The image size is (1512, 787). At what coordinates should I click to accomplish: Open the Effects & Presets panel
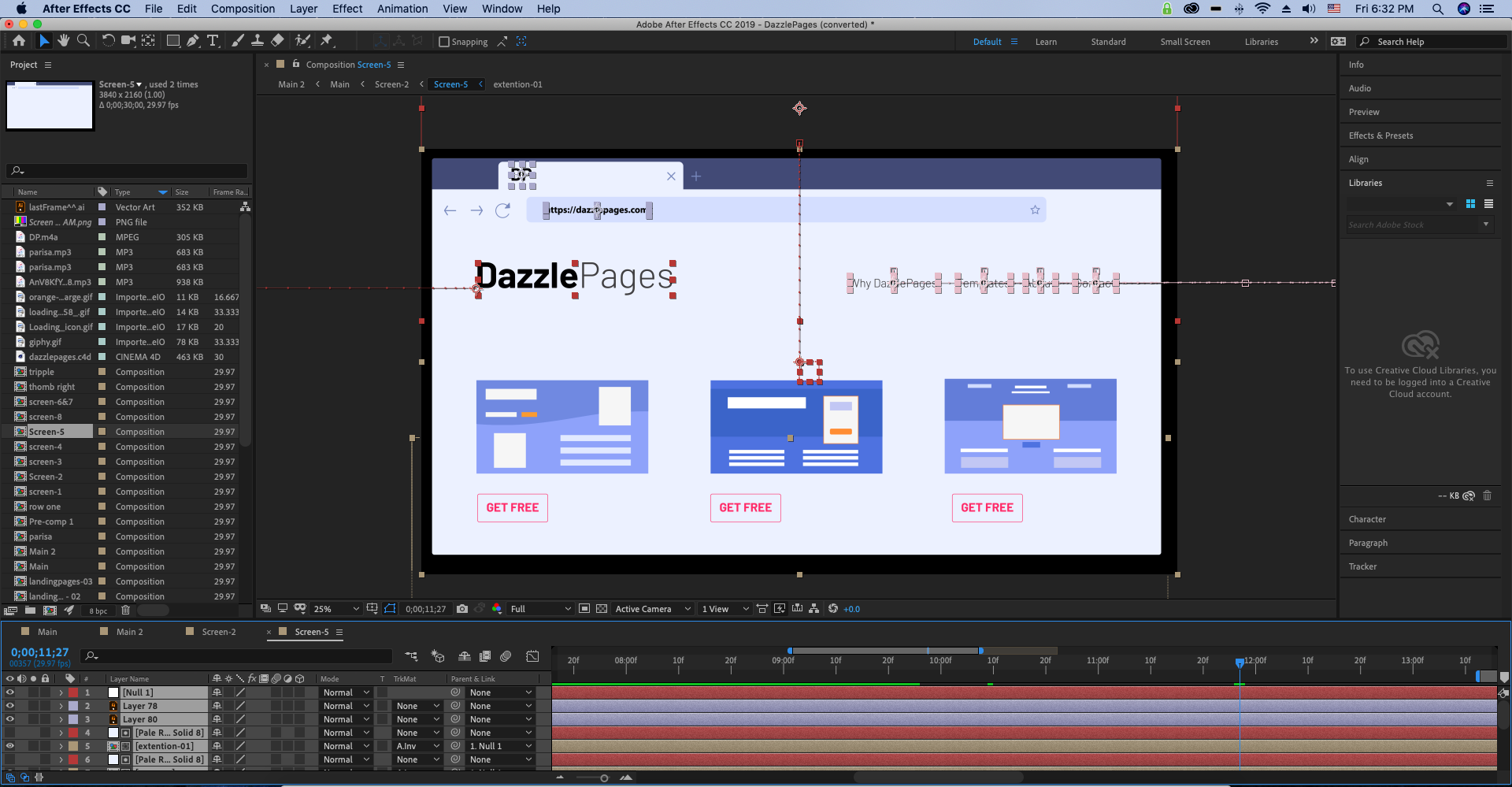click(1380, 135)
